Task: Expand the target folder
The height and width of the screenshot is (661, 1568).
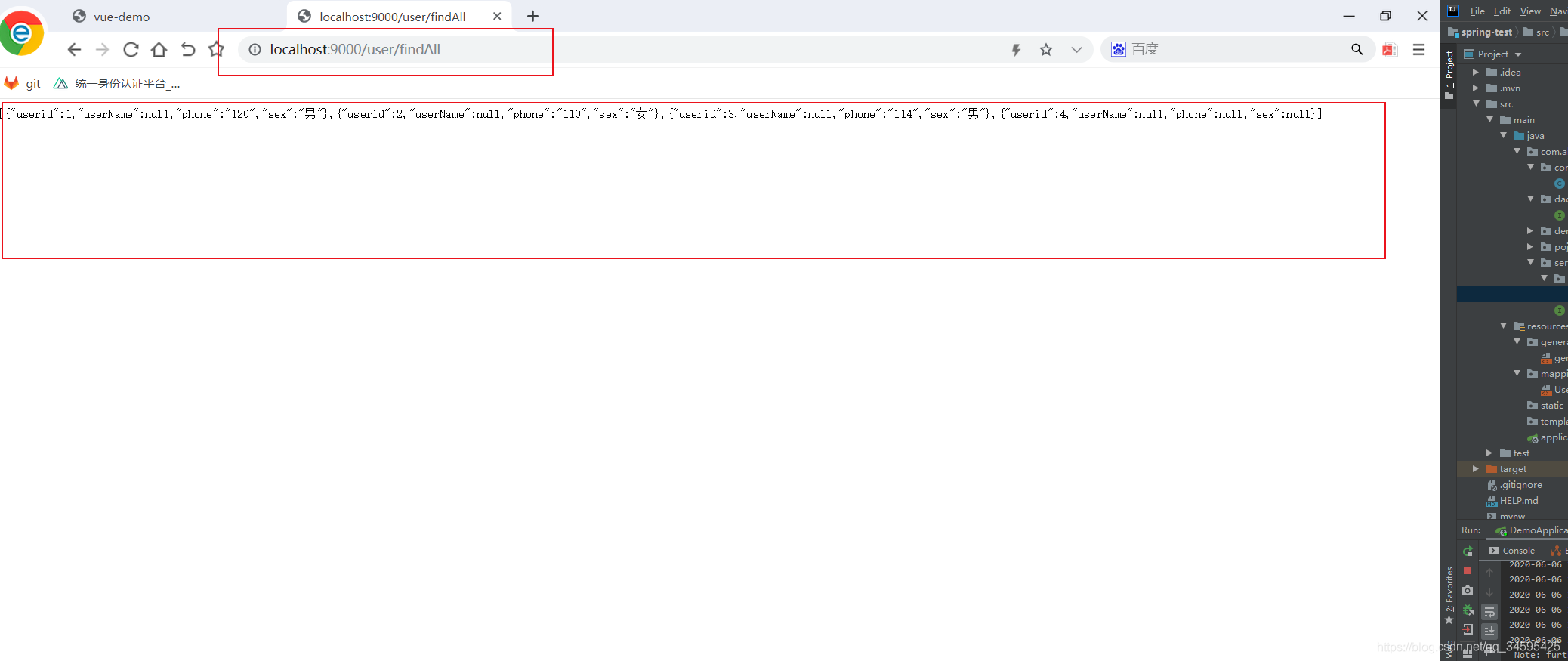Action: (1476, 469)
